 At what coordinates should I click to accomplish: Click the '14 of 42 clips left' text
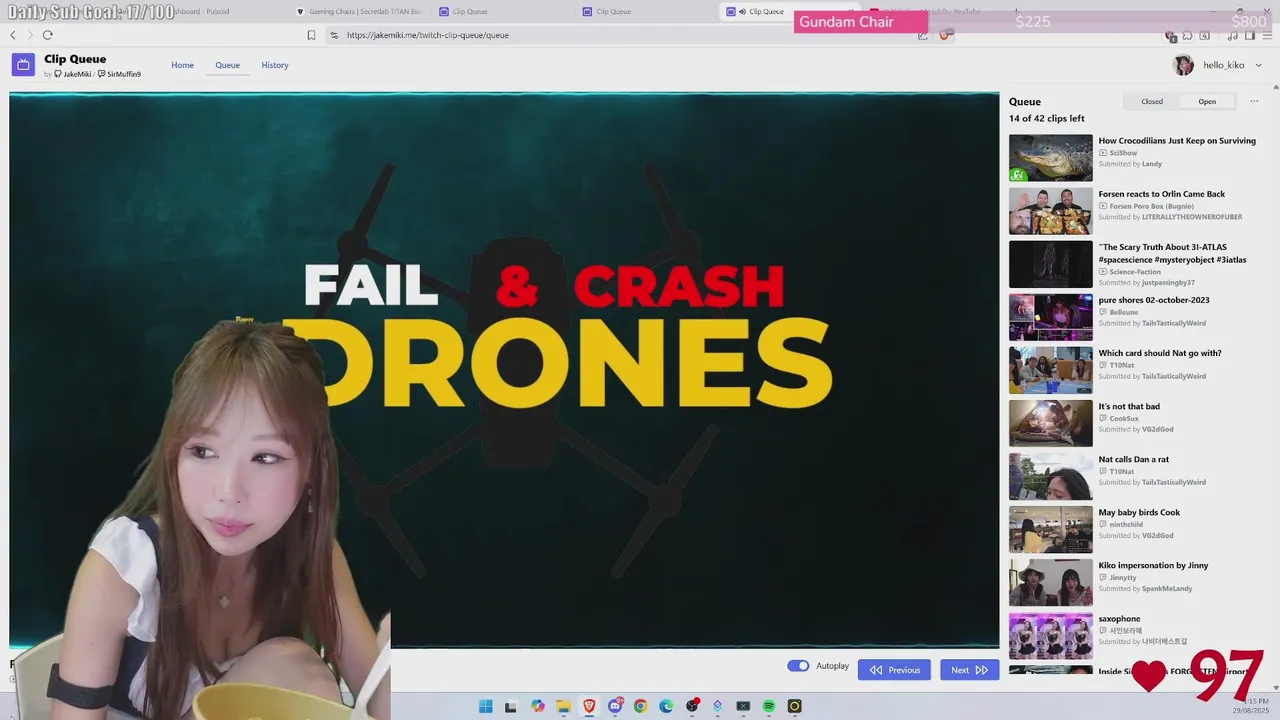point(1046,119)
